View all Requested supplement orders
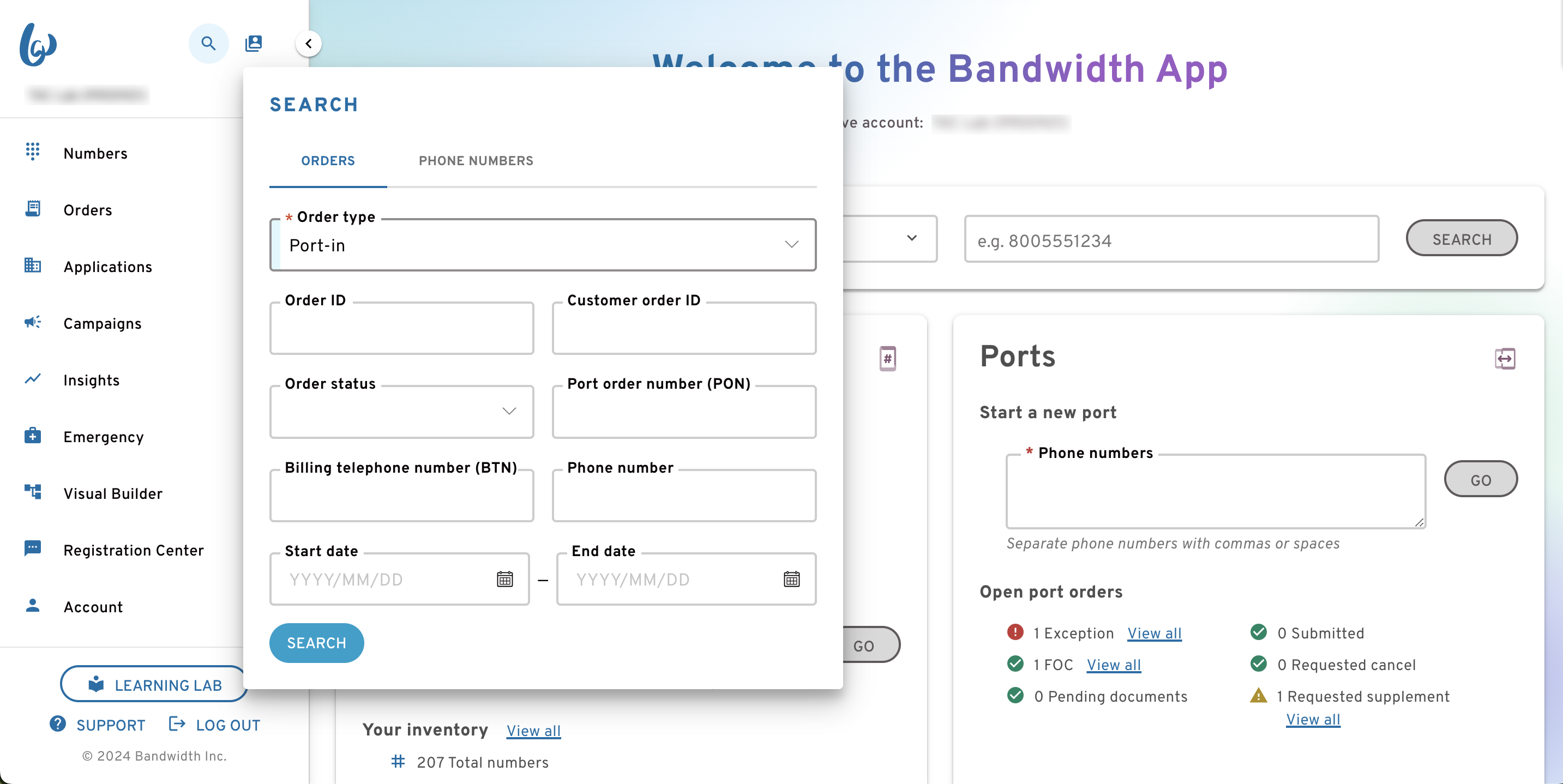The image size is (1563, 784). (x=1313, y=720)
